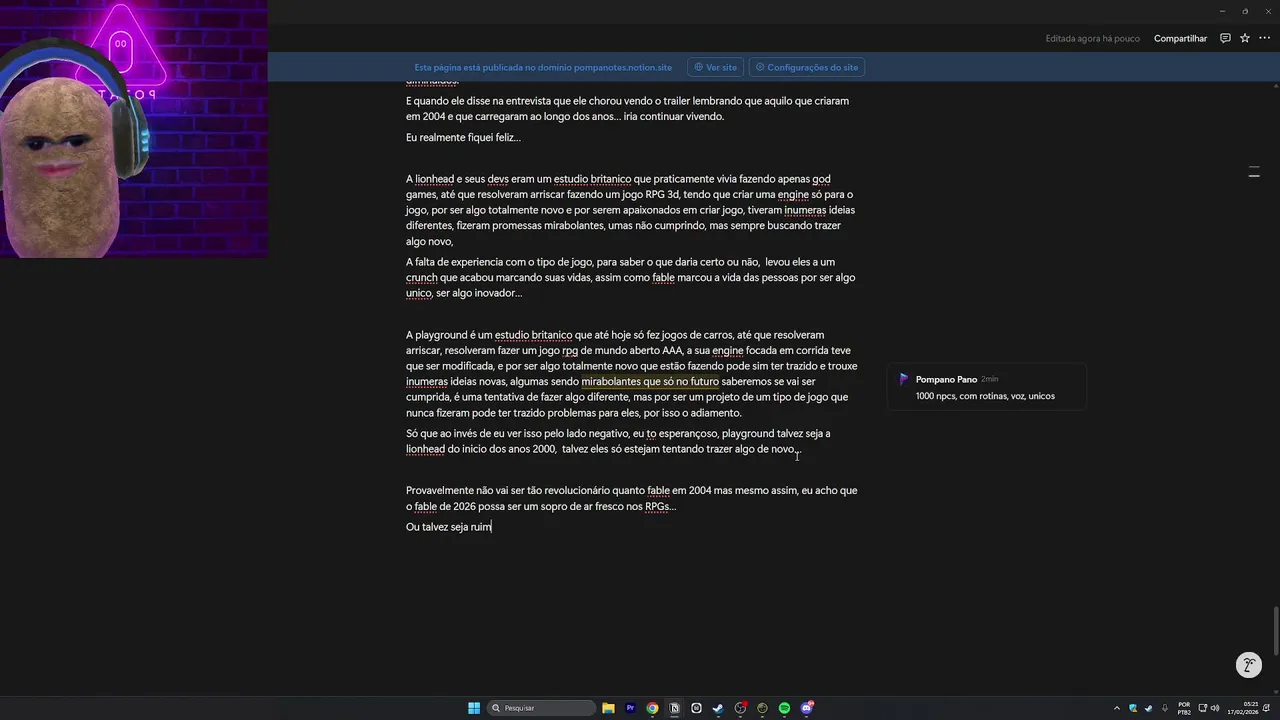Viewport: 1280px width, 720px height.
Task: Click the Steam icon in system tray
Action: [1149, 708]
